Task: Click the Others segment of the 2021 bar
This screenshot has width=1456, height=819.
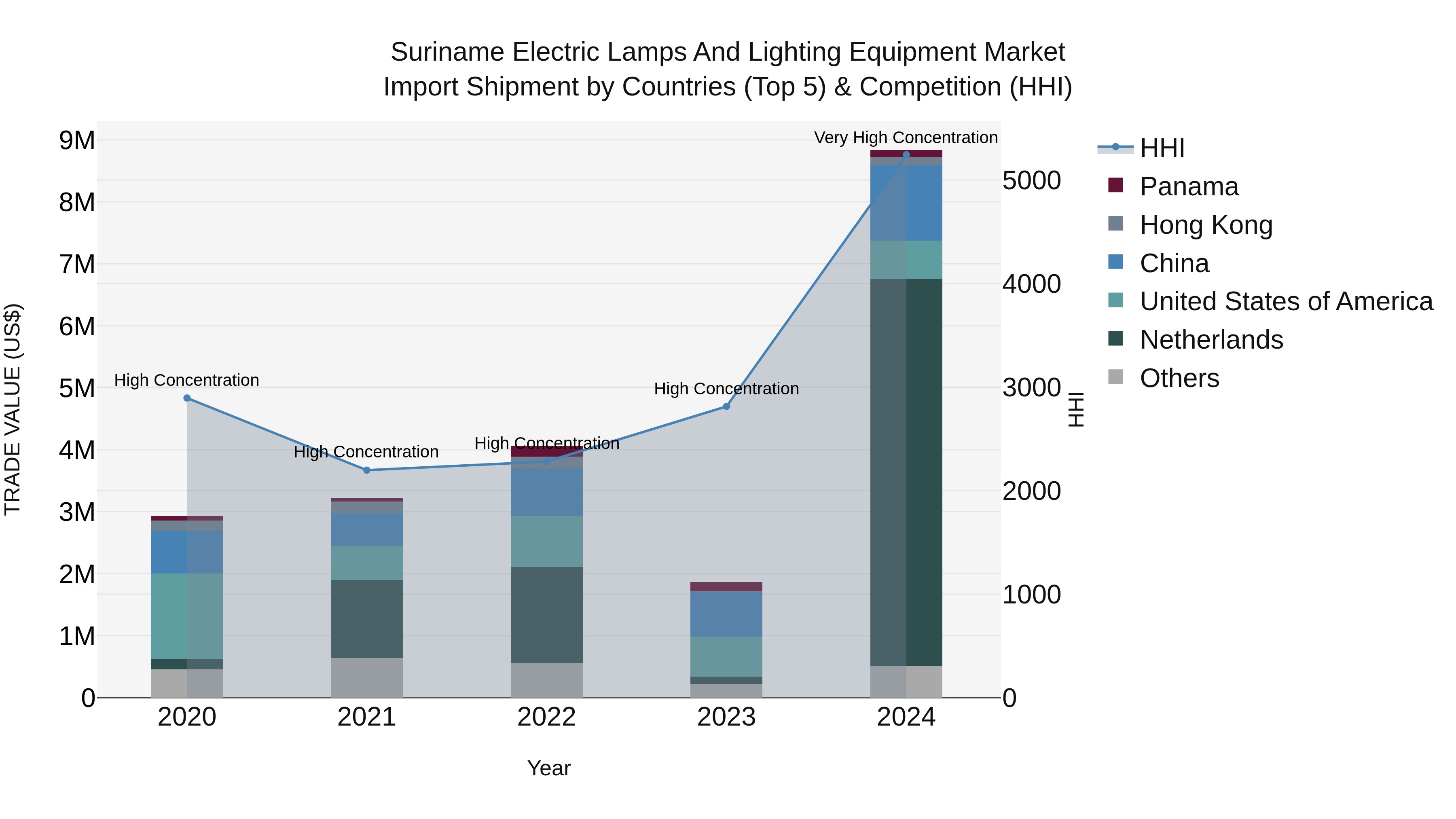Action: [367, 678]
